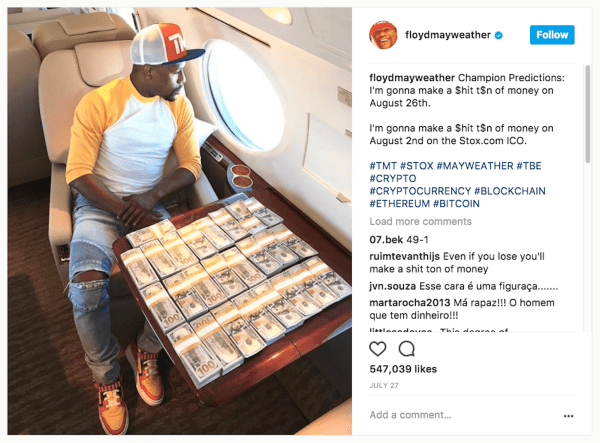
Task: Open the #BLOCKCHAIN hashtag
Action: point(510,191)
